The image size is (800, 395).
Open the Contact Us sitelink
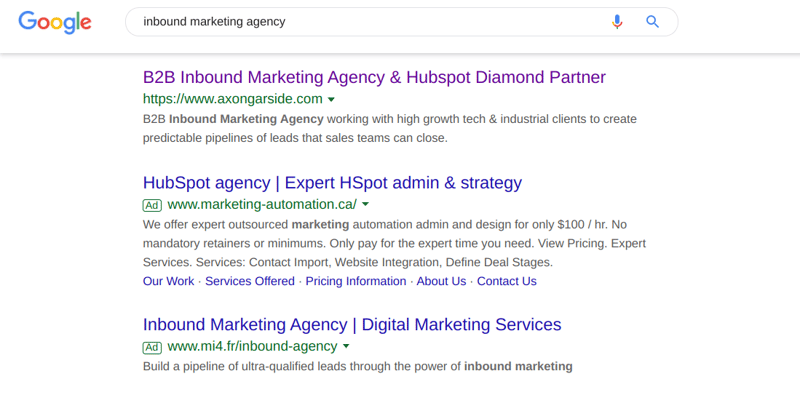pyautogui.click(x=507, y=281)
